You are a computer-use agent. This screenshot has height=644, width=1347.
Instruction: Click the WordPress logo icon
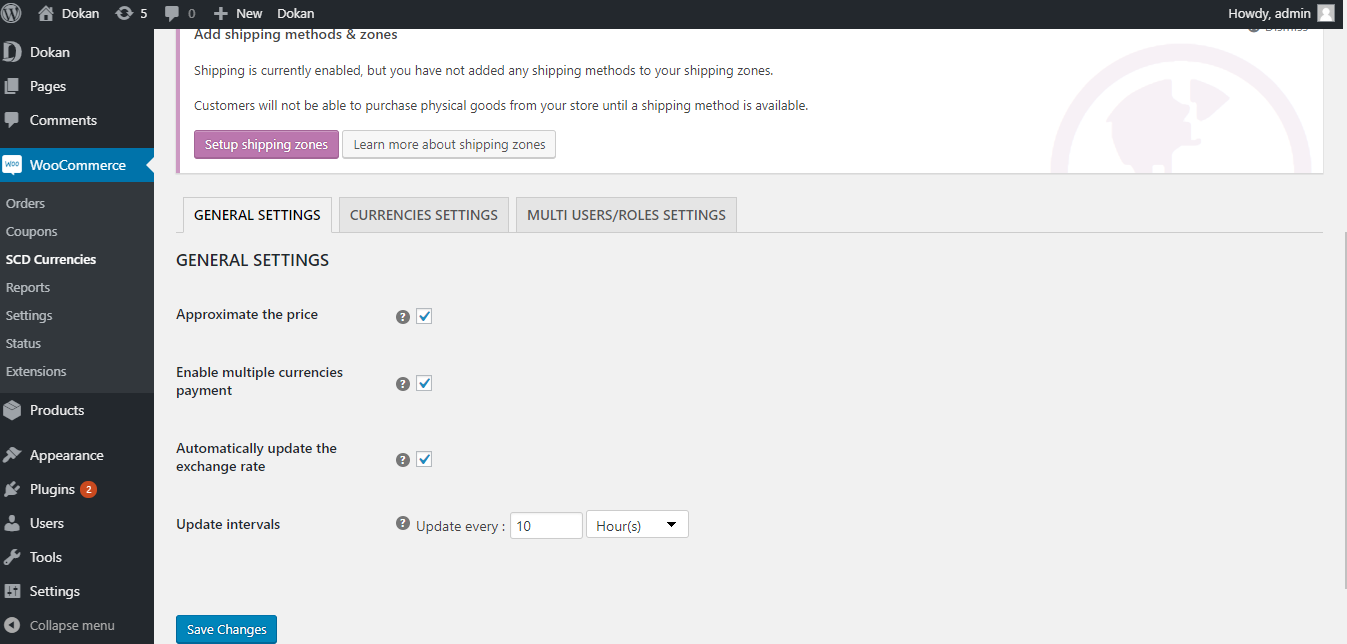tap(13, 14)
